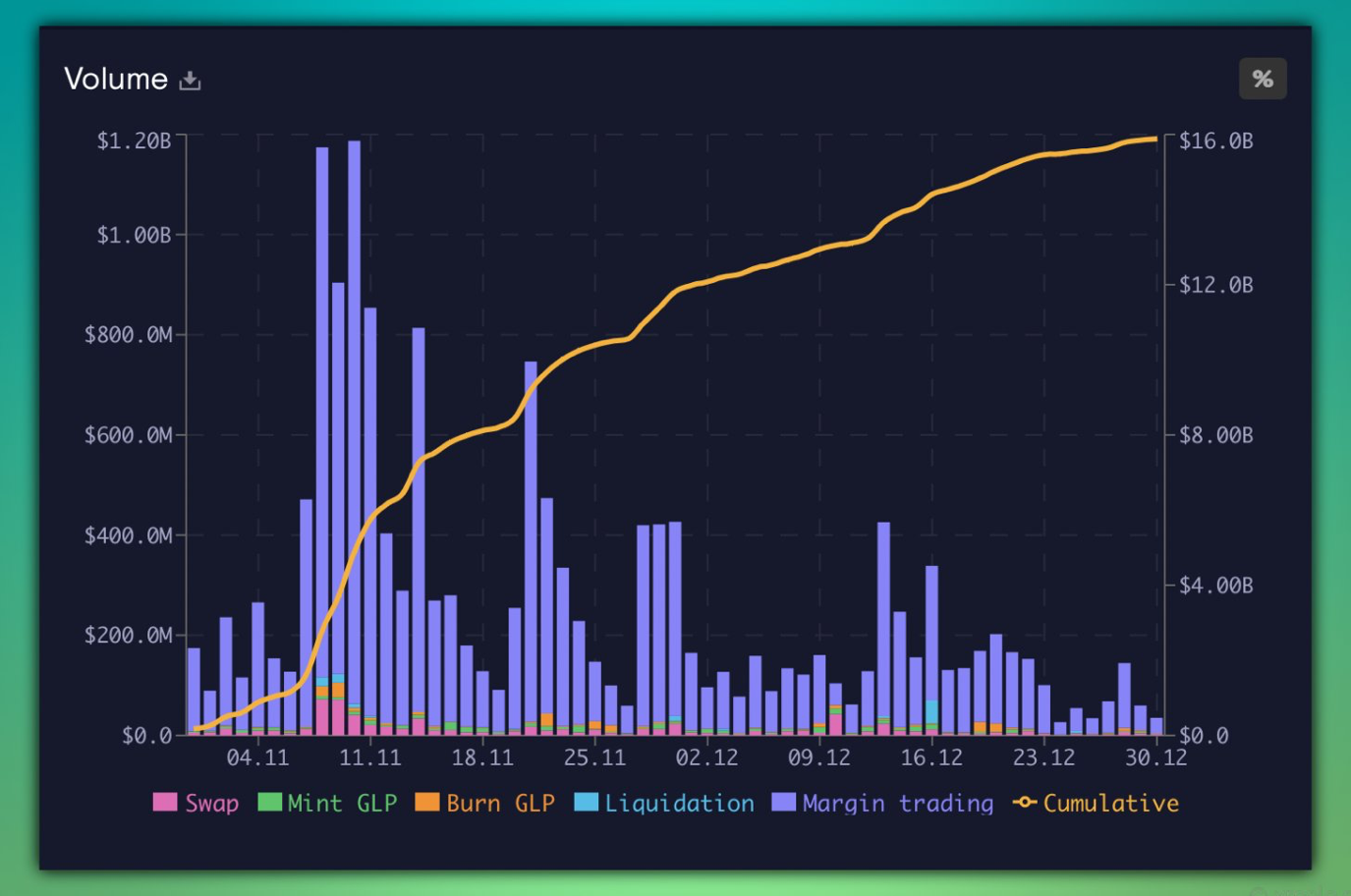Viewport: 1351px width, 896px height.
Task: Click the Cumulative legend label
Action: coord(1110,804)
